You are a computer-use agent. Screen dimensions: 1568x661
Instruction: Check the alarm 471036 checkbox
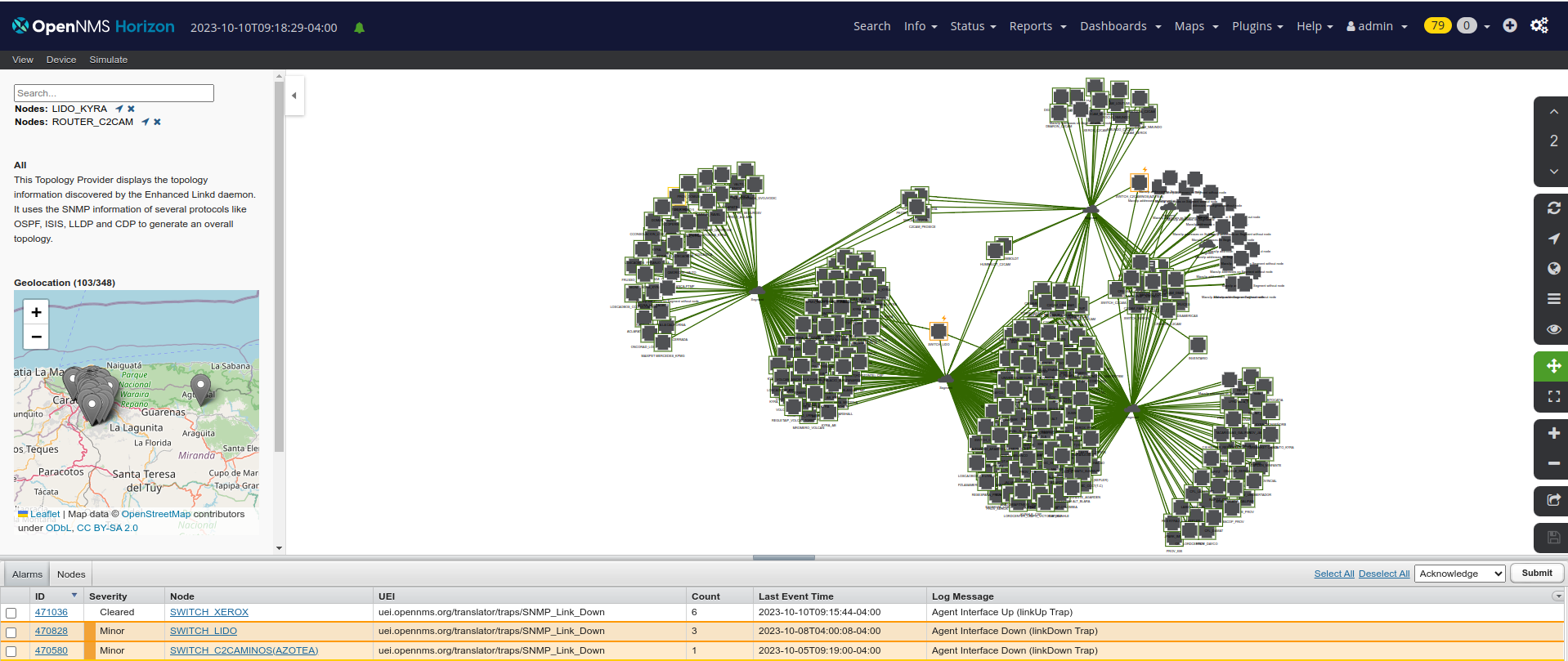11,613
